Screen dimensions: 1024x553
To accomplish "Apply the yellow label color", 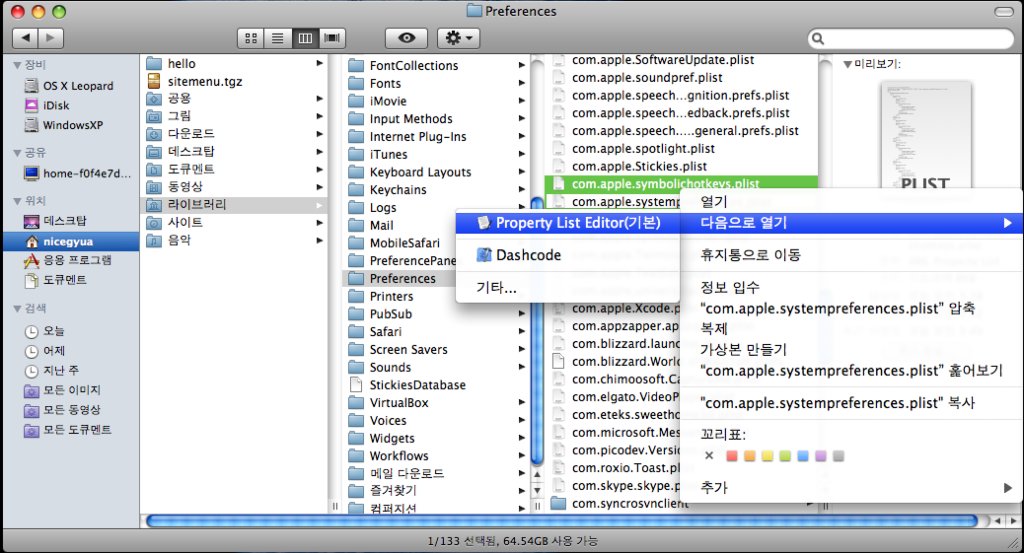I will (767, 456).
